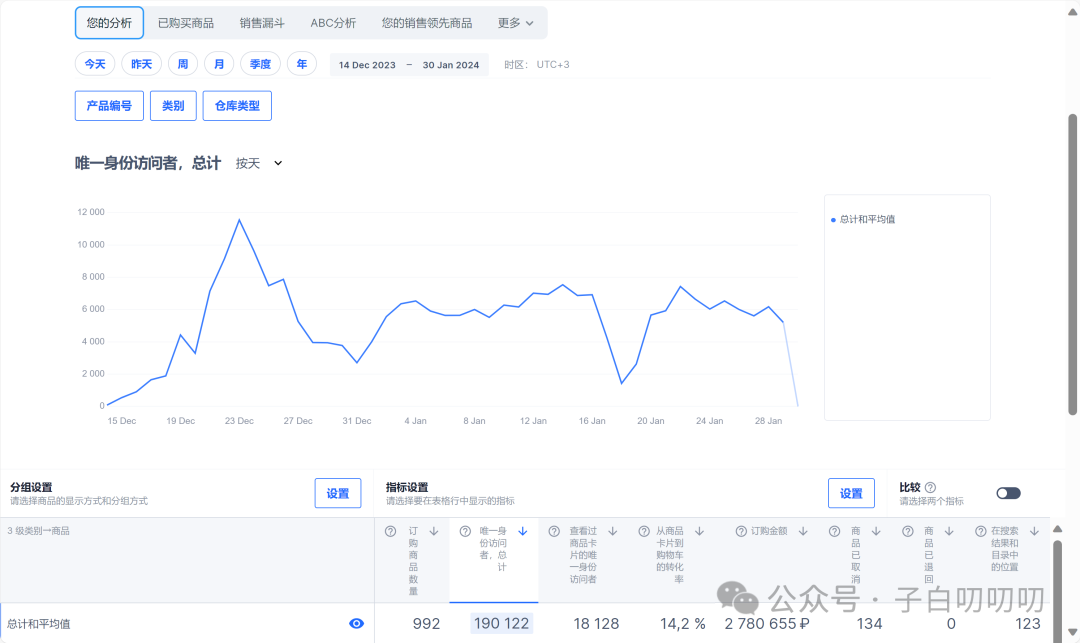Viewport: 1080px width, 643px height.
Task: Sort the 商品已退回 column descending
Action: coord(949,530)
